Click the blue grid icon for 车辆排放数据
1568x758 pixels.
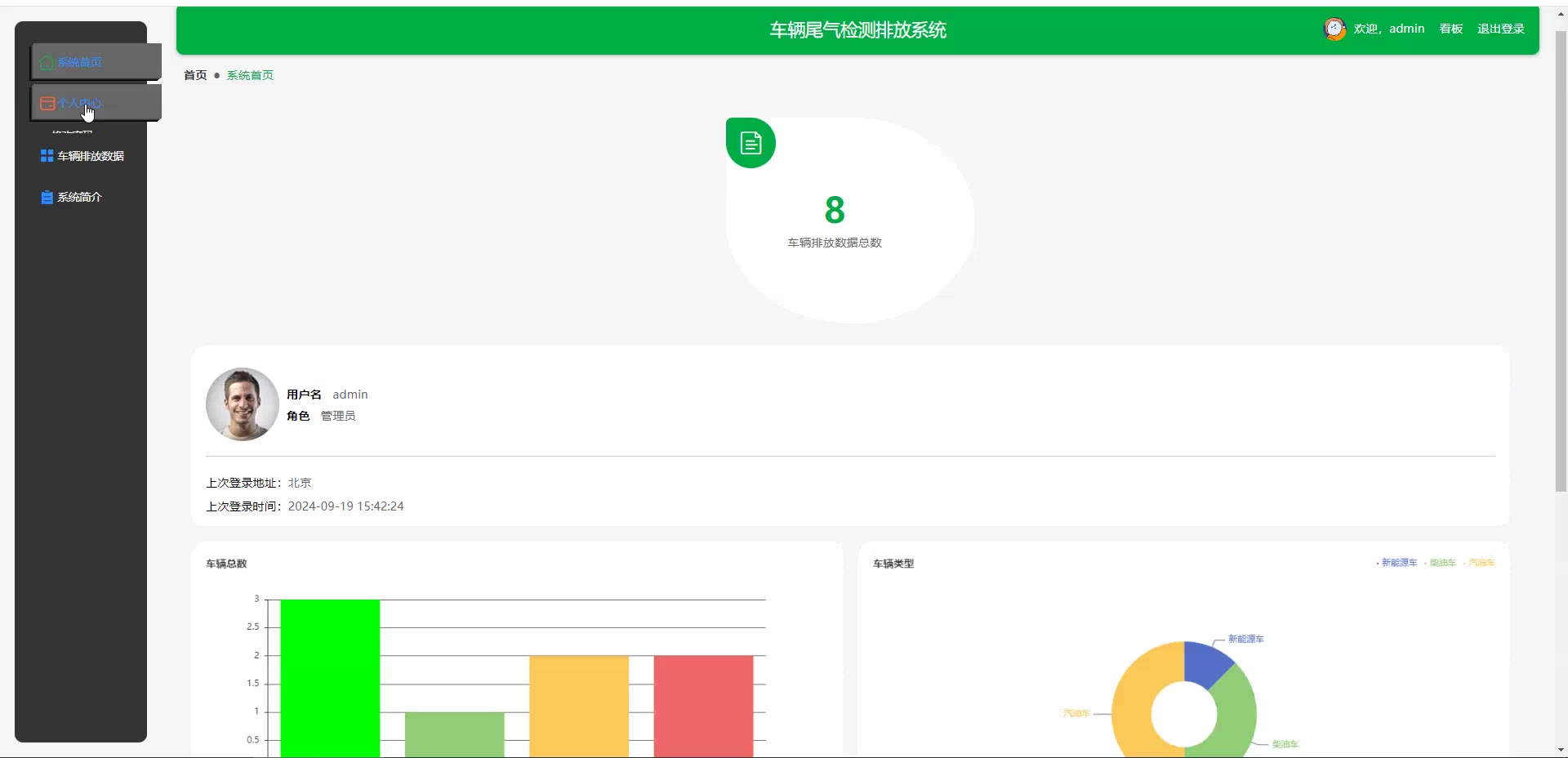pos(47,156)
